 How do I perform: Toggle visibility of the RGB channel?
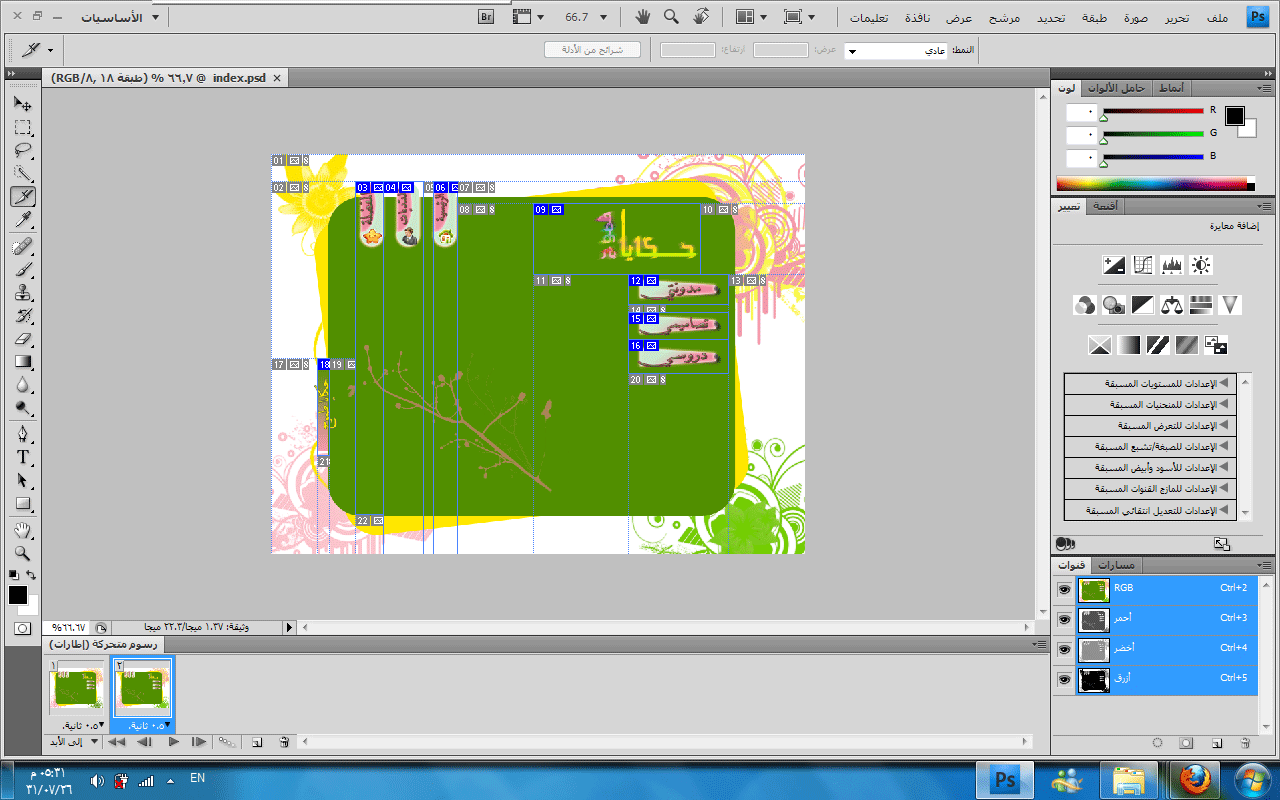(1064, 589)
